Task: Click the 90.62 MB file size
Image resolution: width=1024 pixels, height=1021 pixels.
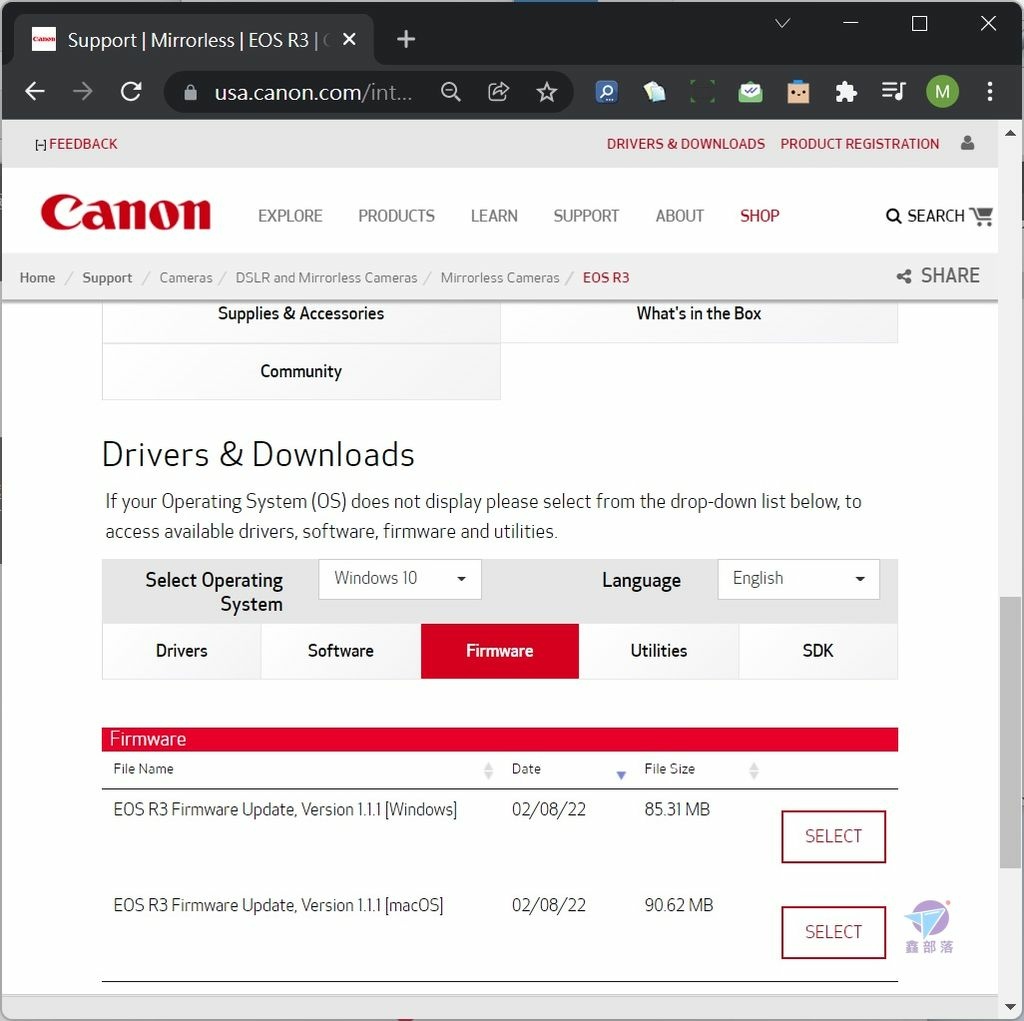Action: point(679,905)
